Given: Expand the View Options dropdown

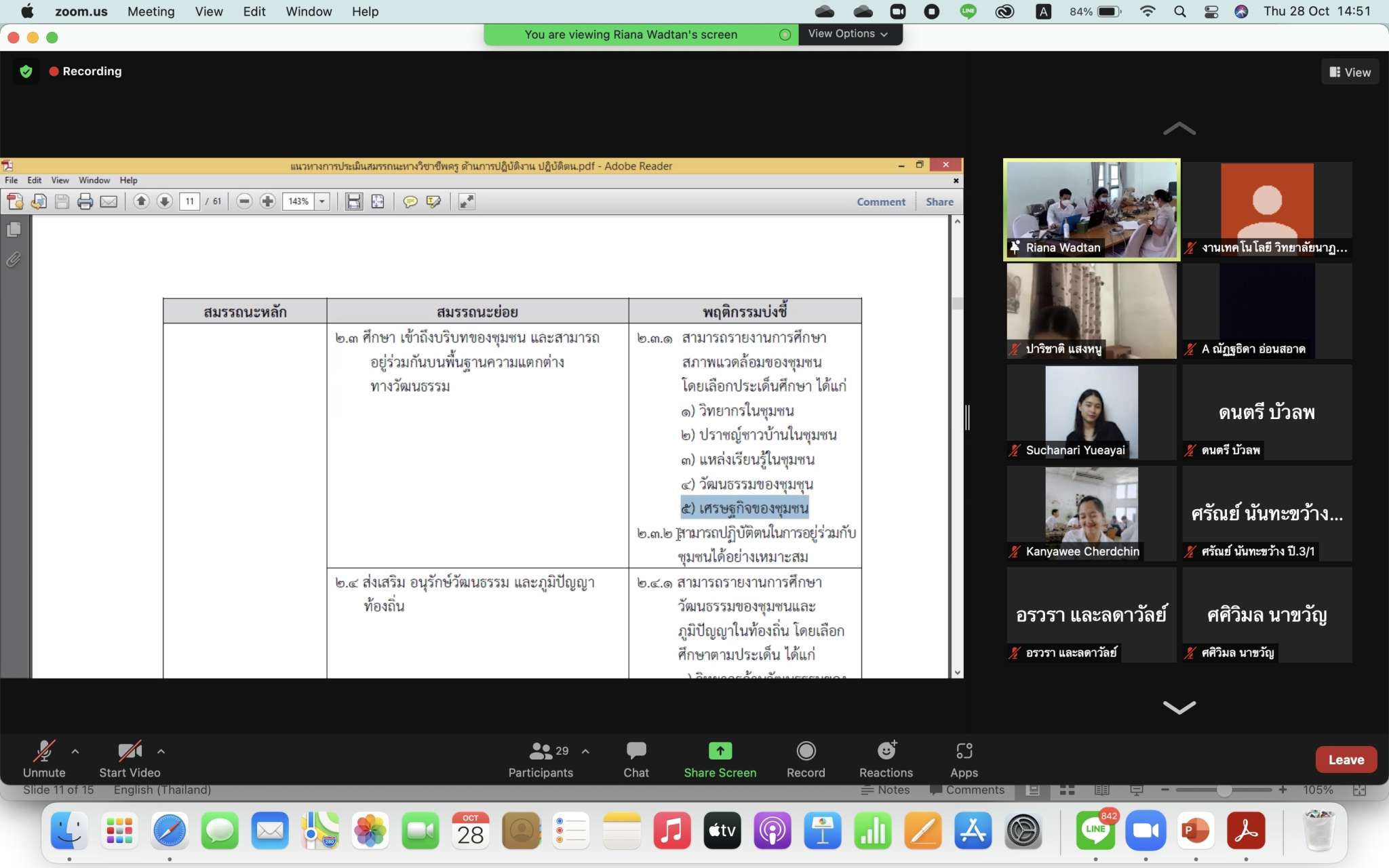Looking at the screenshot, I should tap(848, 34).
